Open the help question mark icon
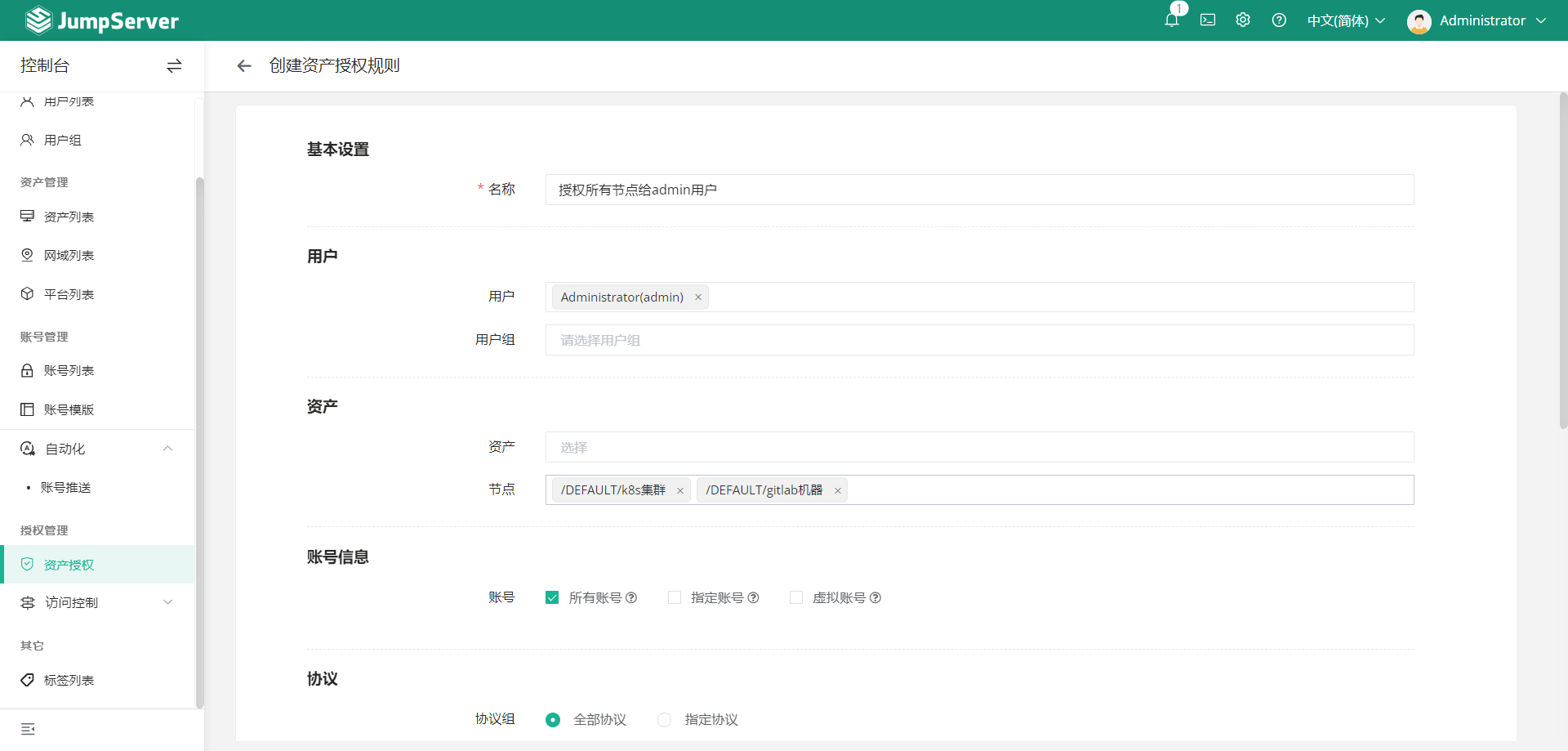The height and width of the screenshot is (751, 1568). coord(1279,20)
